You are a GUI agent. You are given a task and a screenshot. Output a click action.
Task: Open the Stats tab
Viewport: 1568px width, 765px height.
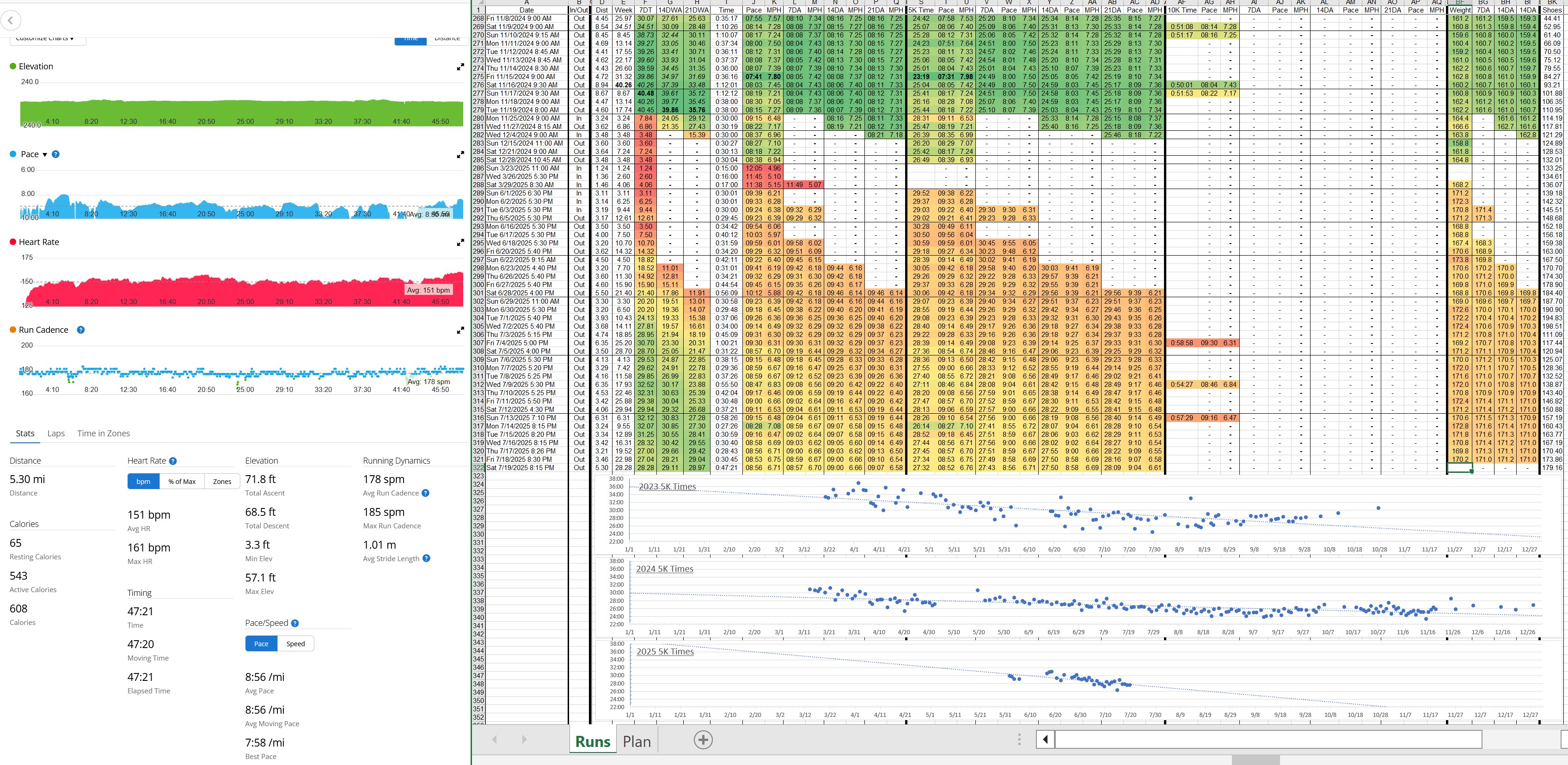pos(25,433)
